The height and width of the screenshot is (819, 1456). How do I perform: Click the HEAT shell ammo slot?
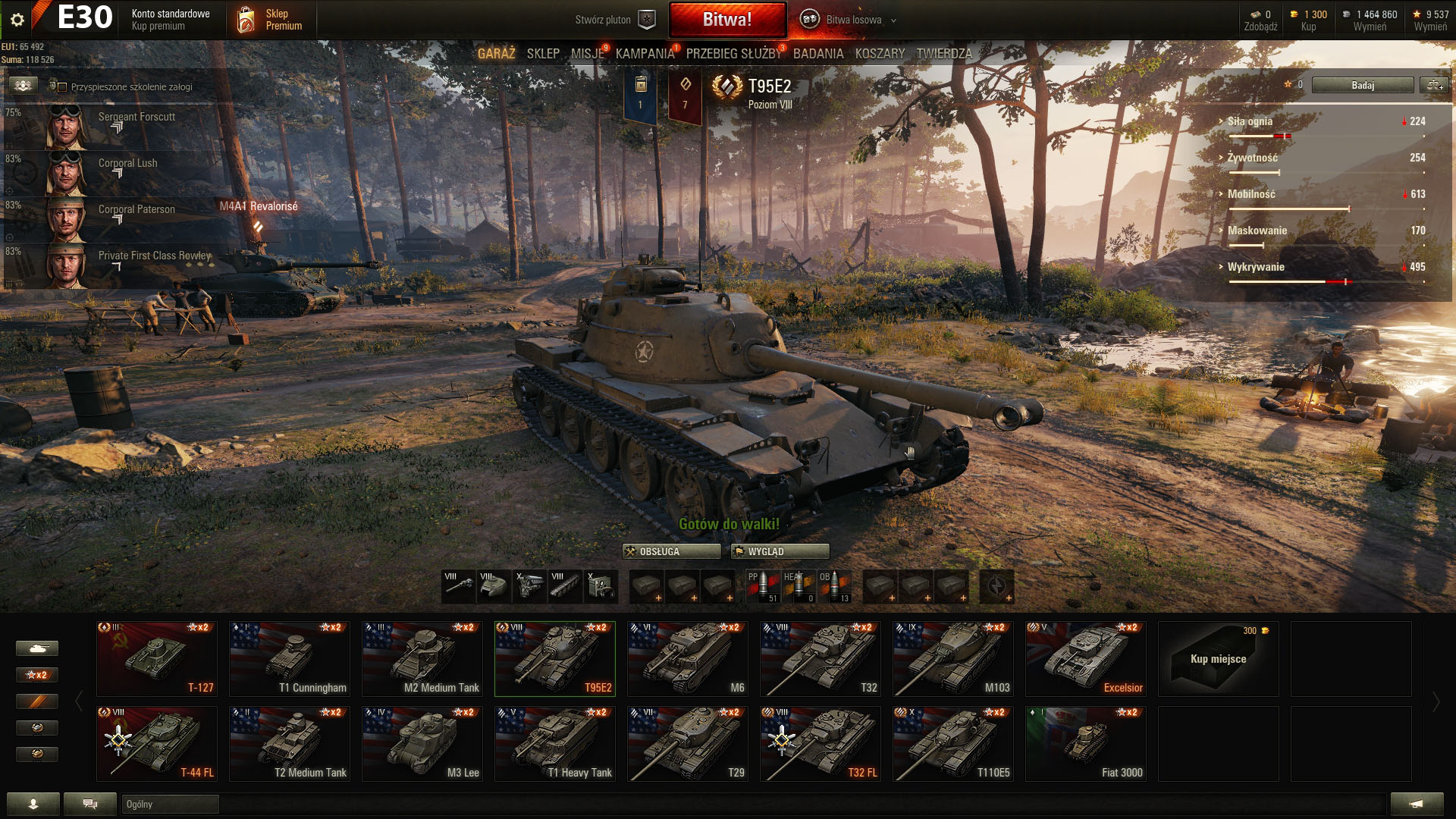point(799,586)
